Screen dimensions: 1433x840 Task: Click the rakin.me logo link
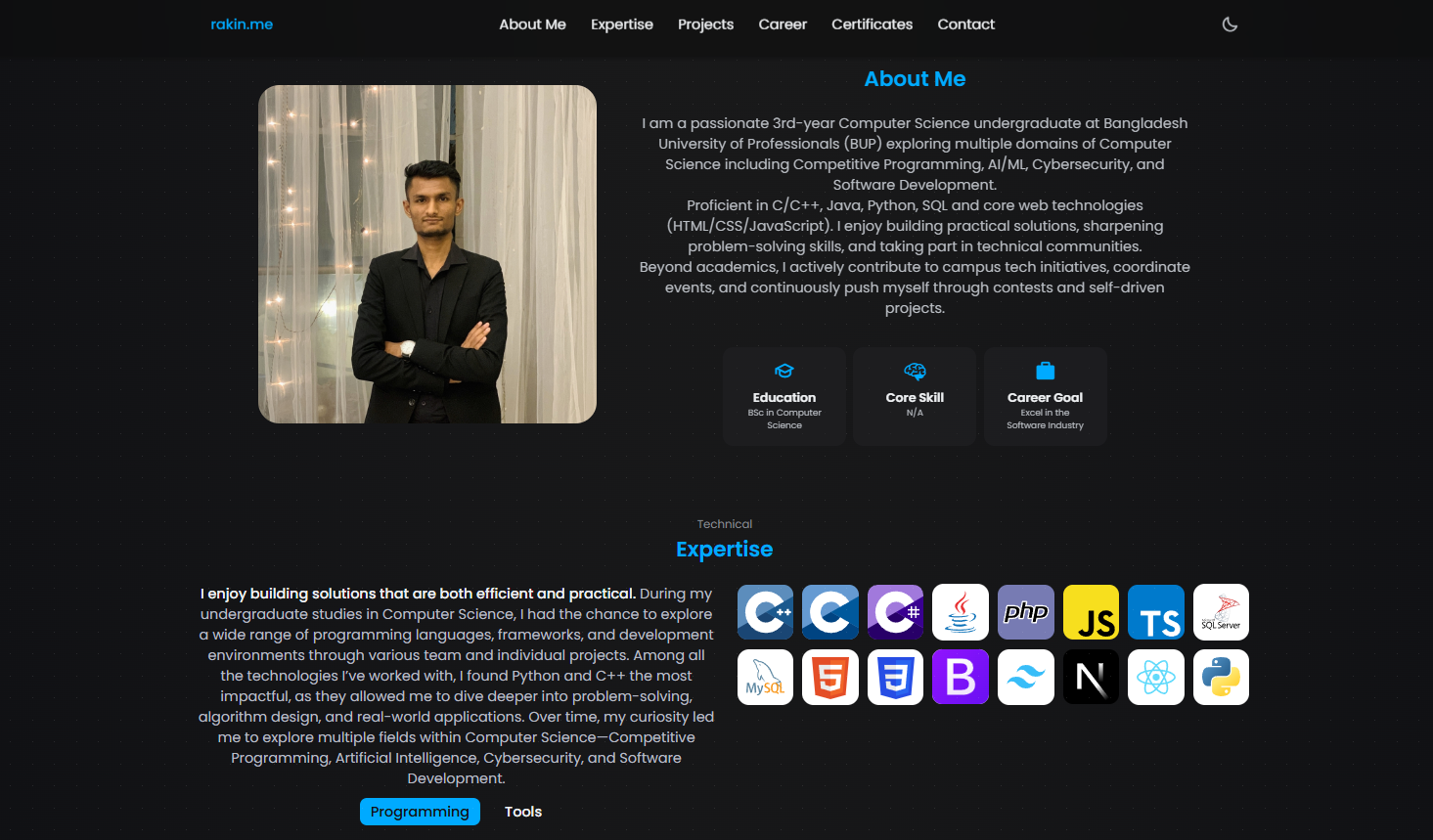tap(242, 24)
